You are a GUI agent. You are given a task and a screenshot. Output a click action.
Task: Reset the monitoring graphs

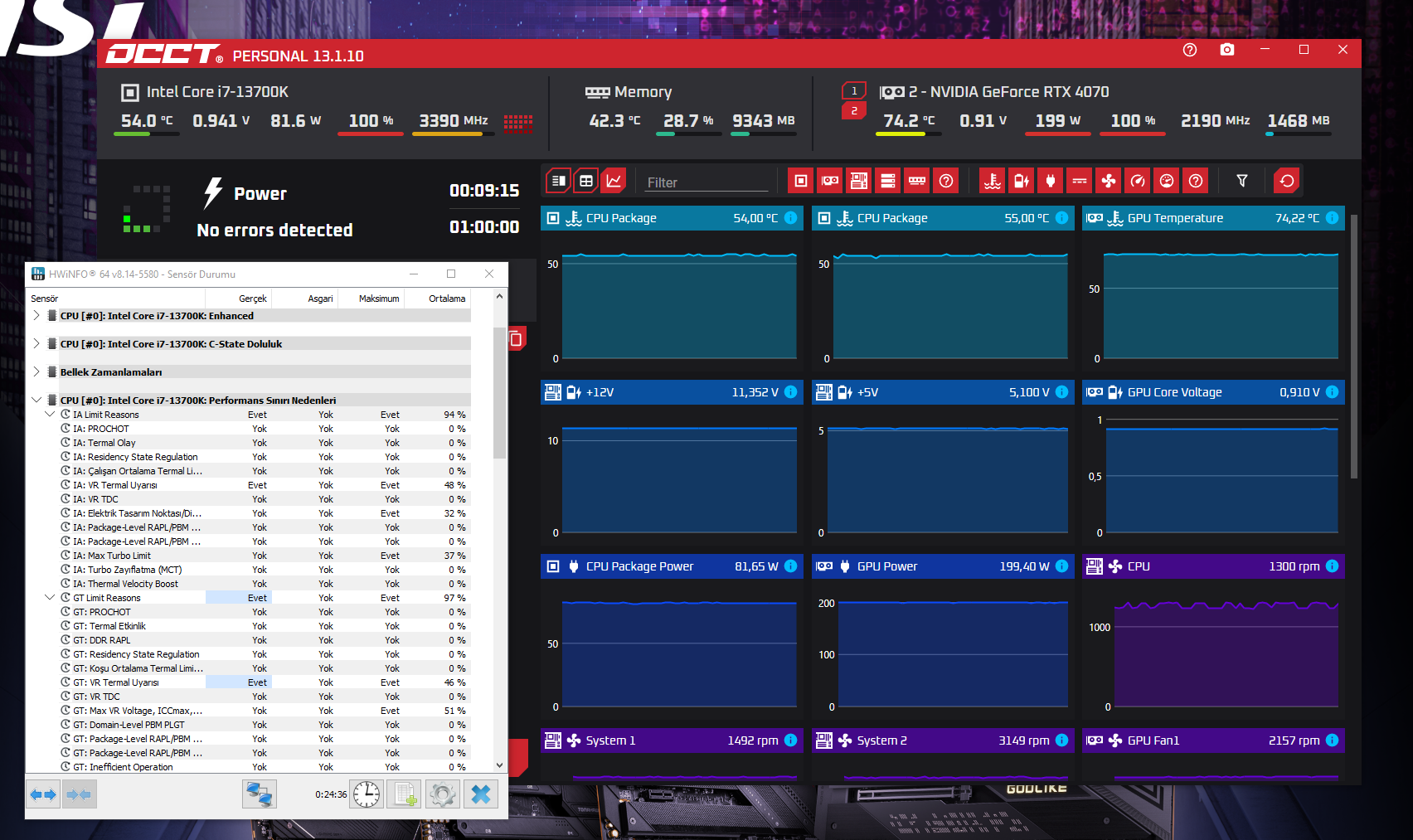point(1287,181)
